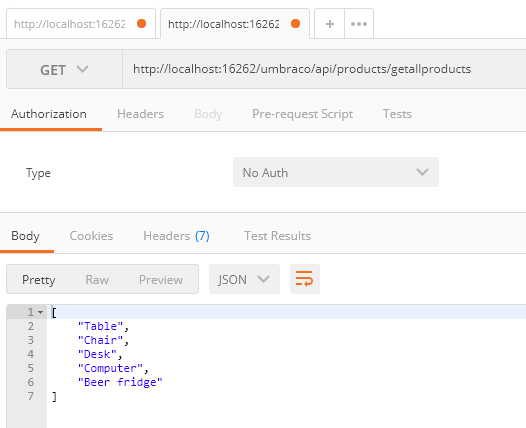Open the request Headers tab

(x=141, y=114)
